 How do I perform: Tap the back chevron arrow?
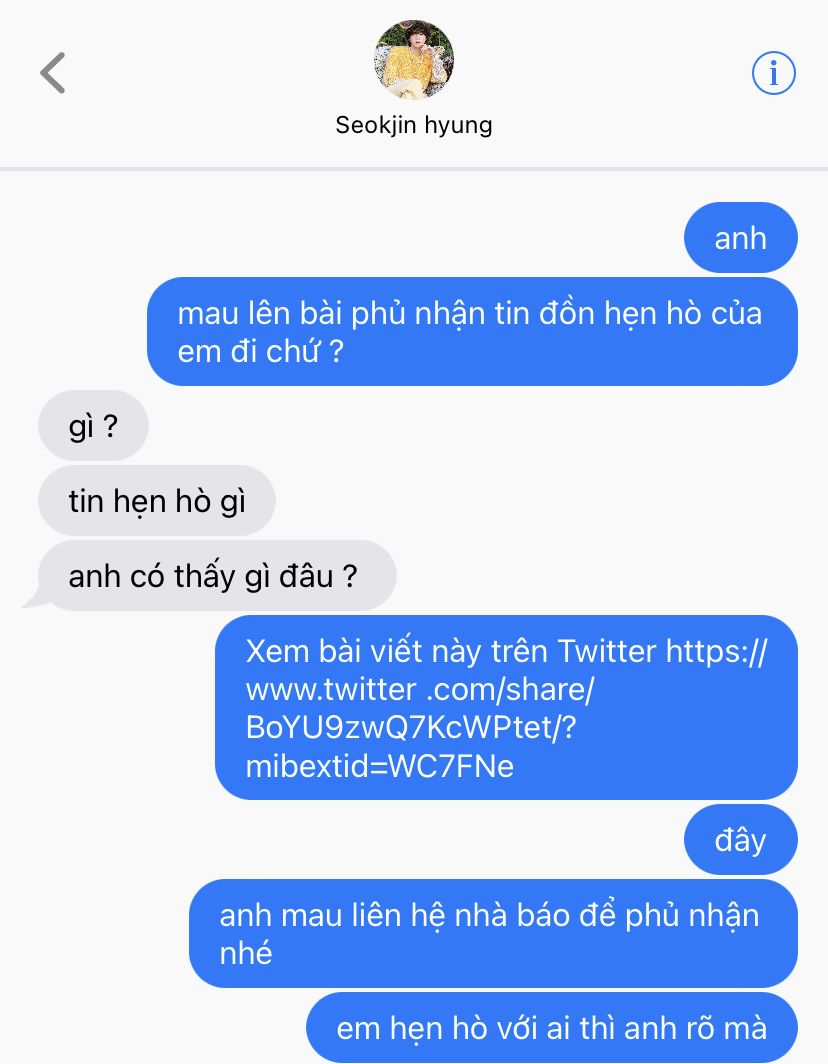[x=53, y=73]
